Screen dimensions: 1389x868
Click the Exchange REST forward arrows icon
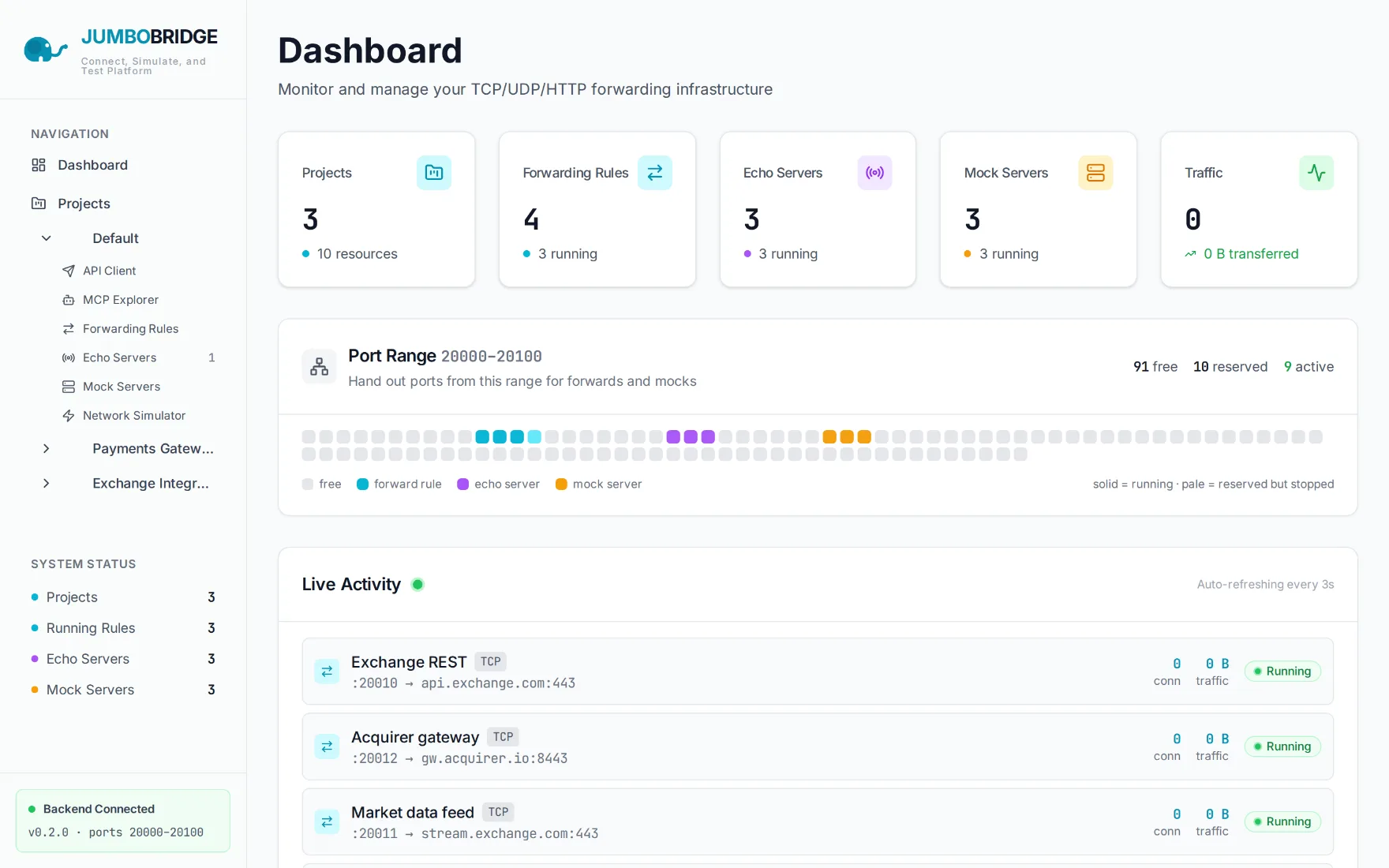(327, 672)
